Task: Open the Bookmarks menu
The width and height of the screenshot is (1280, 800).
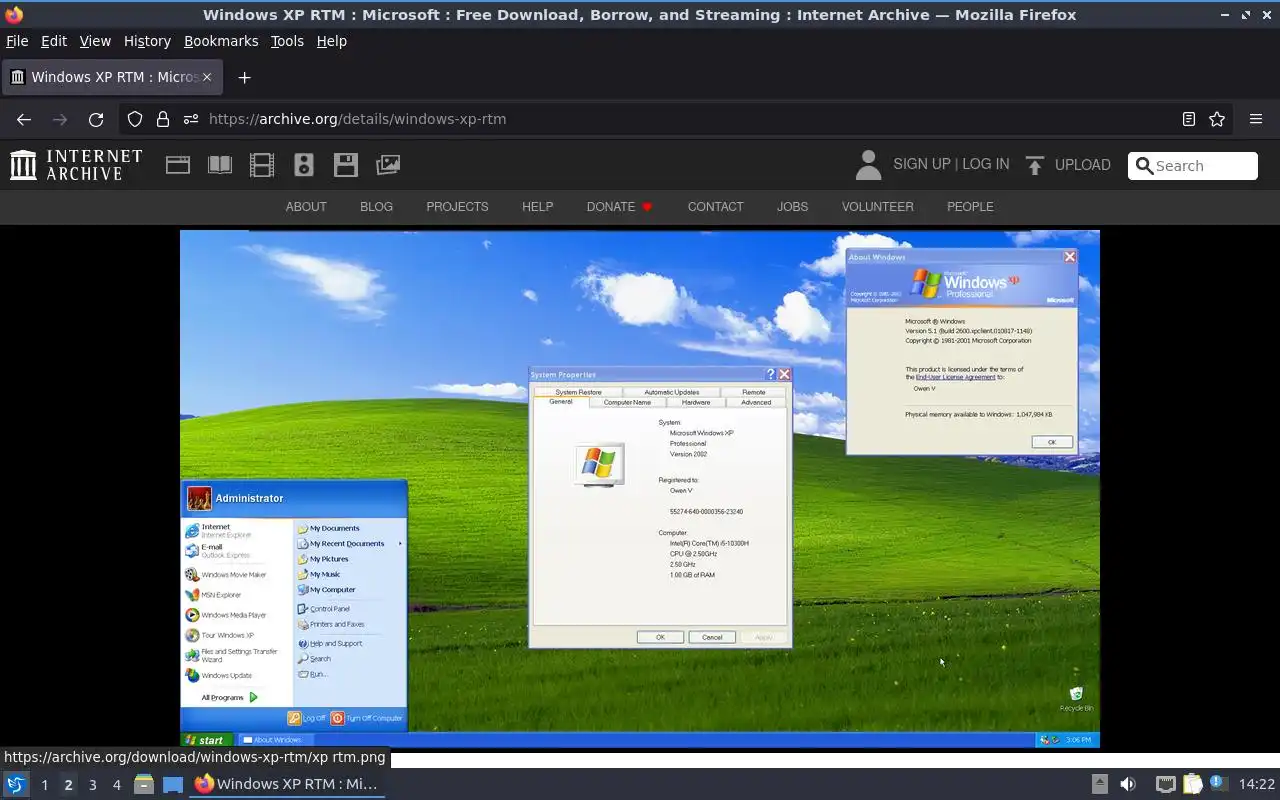Action: point(221,41)
